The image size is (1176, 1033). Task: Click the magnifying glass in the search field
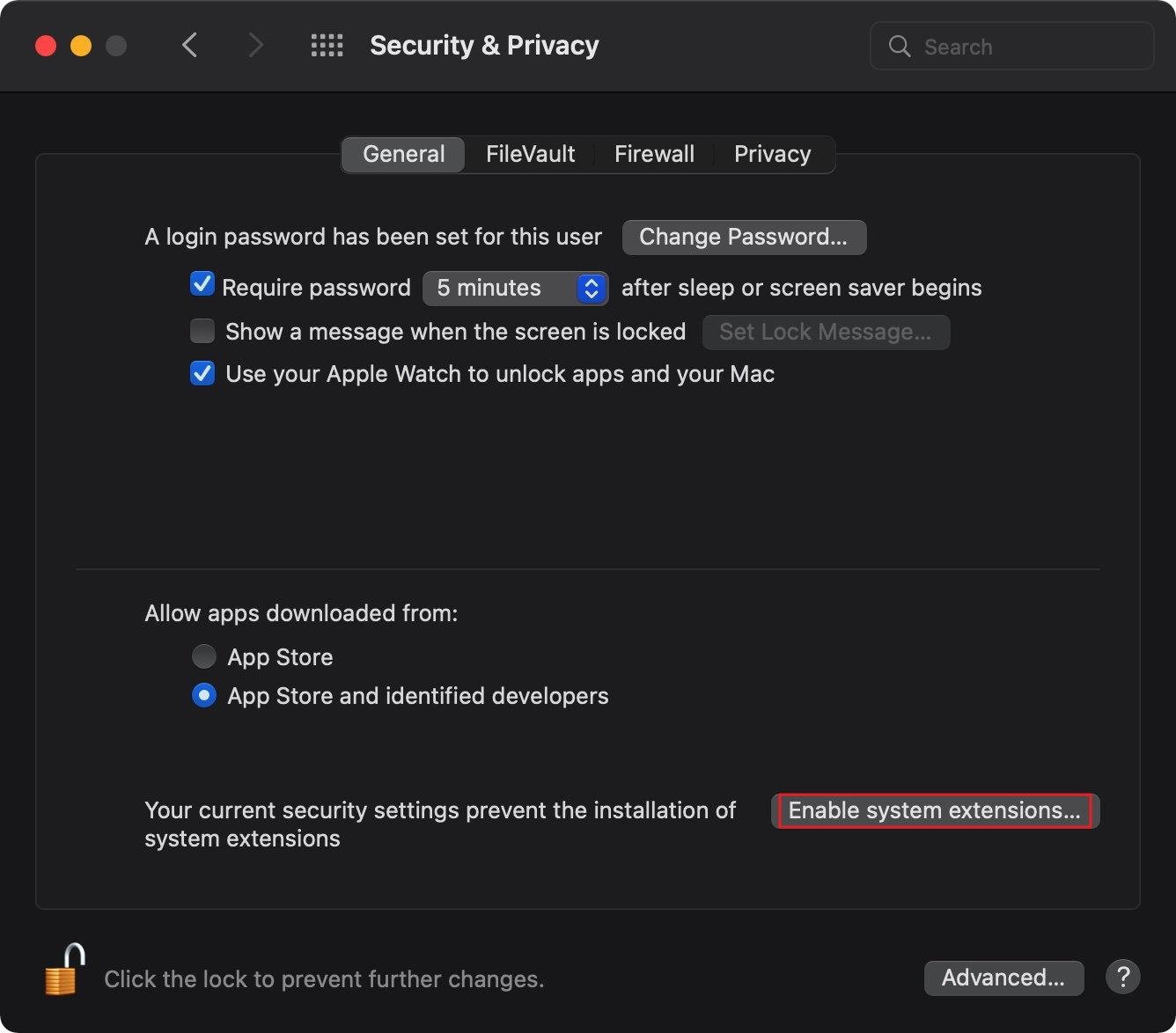(899, 46)
